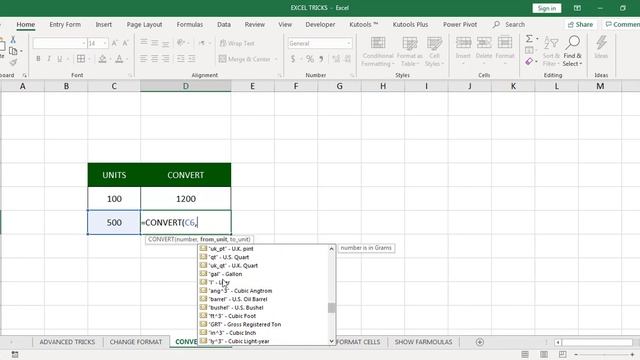Open the Developer ribbon tab
This screenshot has height=360, width=640.
pos(320,24)
